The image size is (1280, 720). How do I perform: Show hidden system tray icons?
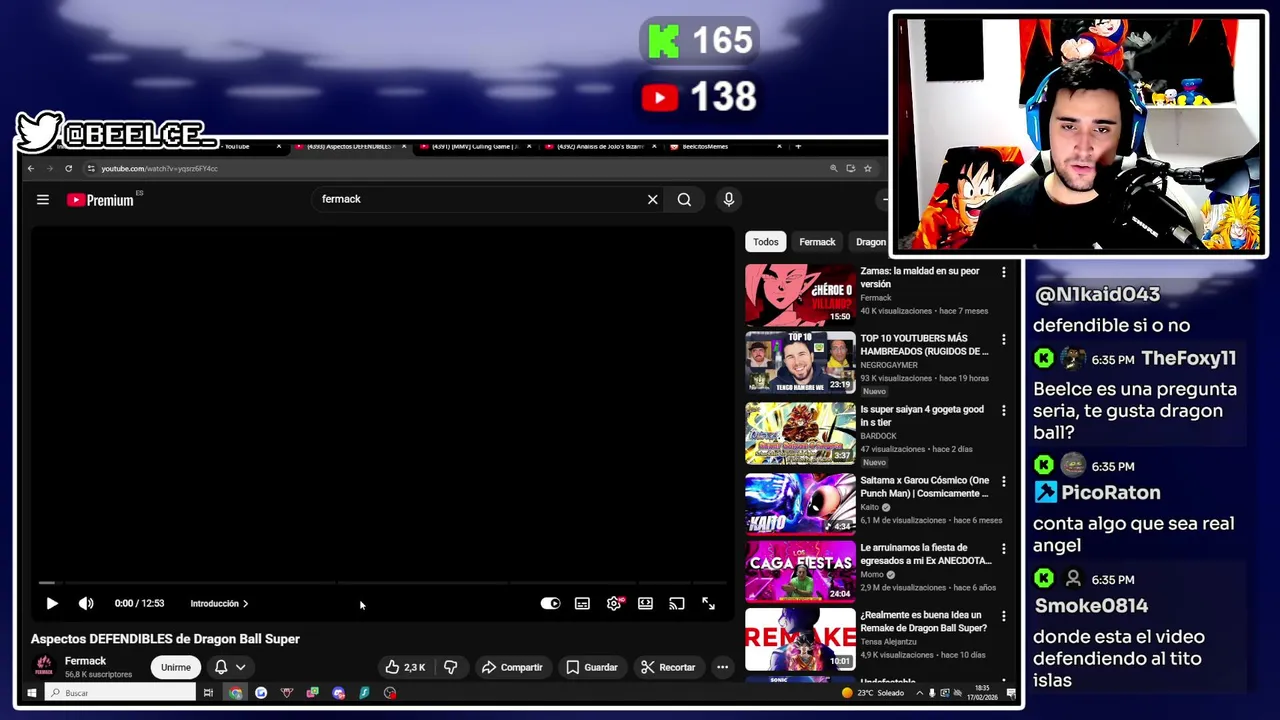click(919, 693)
